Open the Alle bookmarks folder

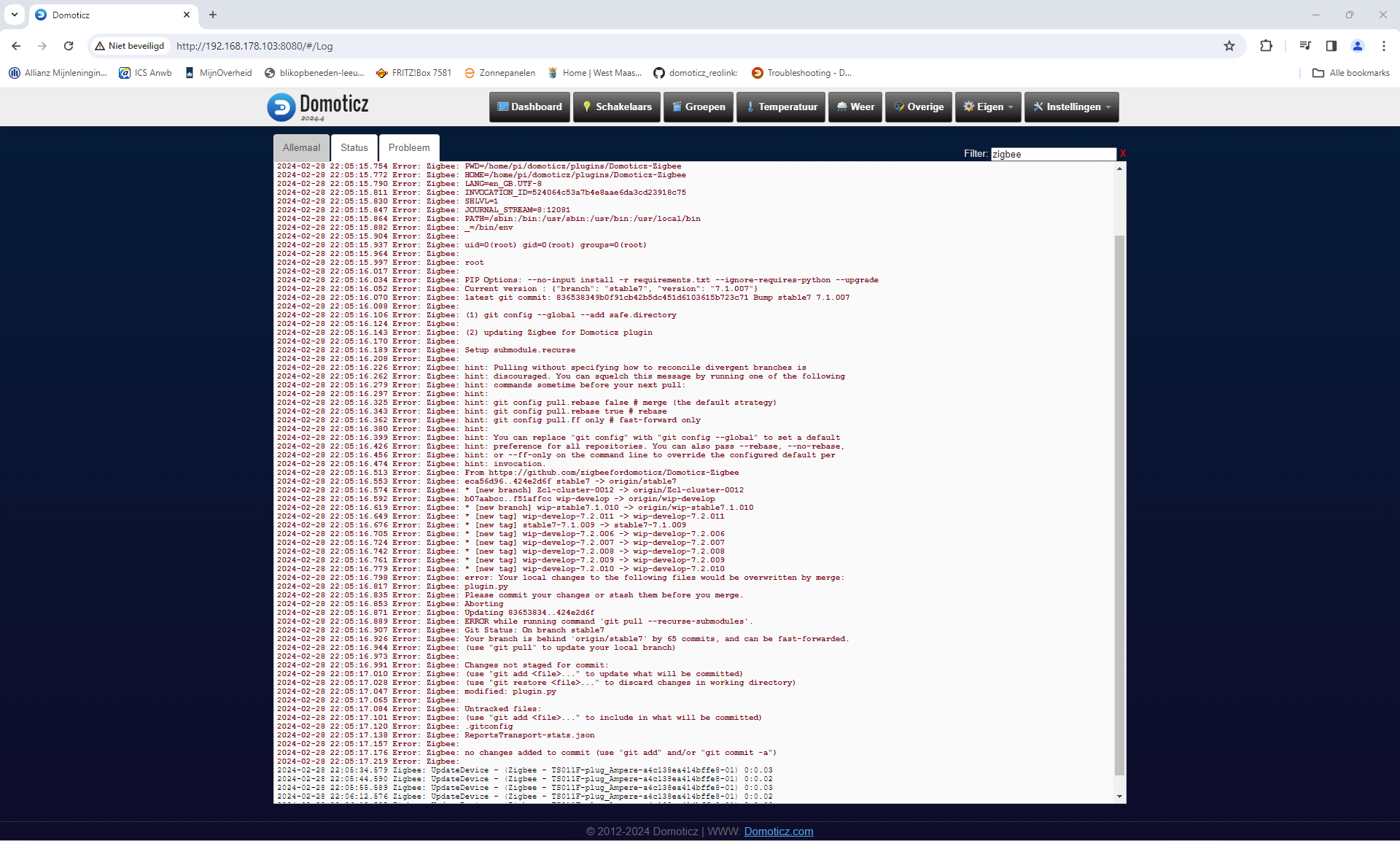tap(1350, 73)
